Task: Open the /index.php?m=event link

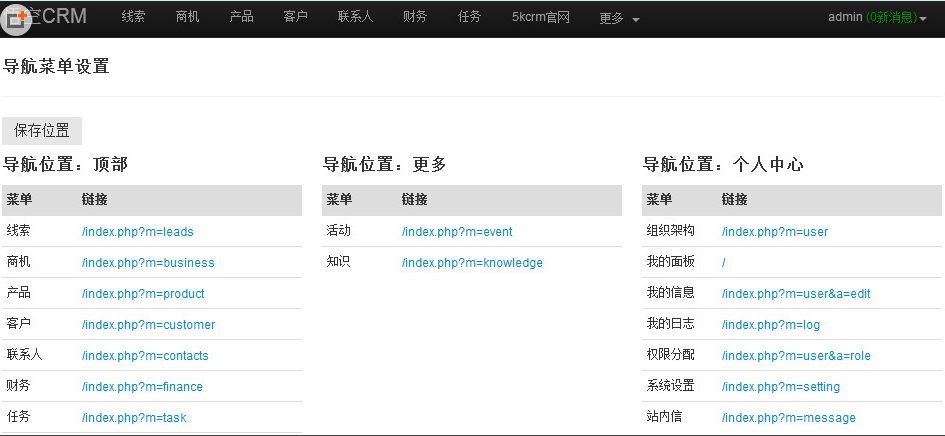Action: (456, 232)
